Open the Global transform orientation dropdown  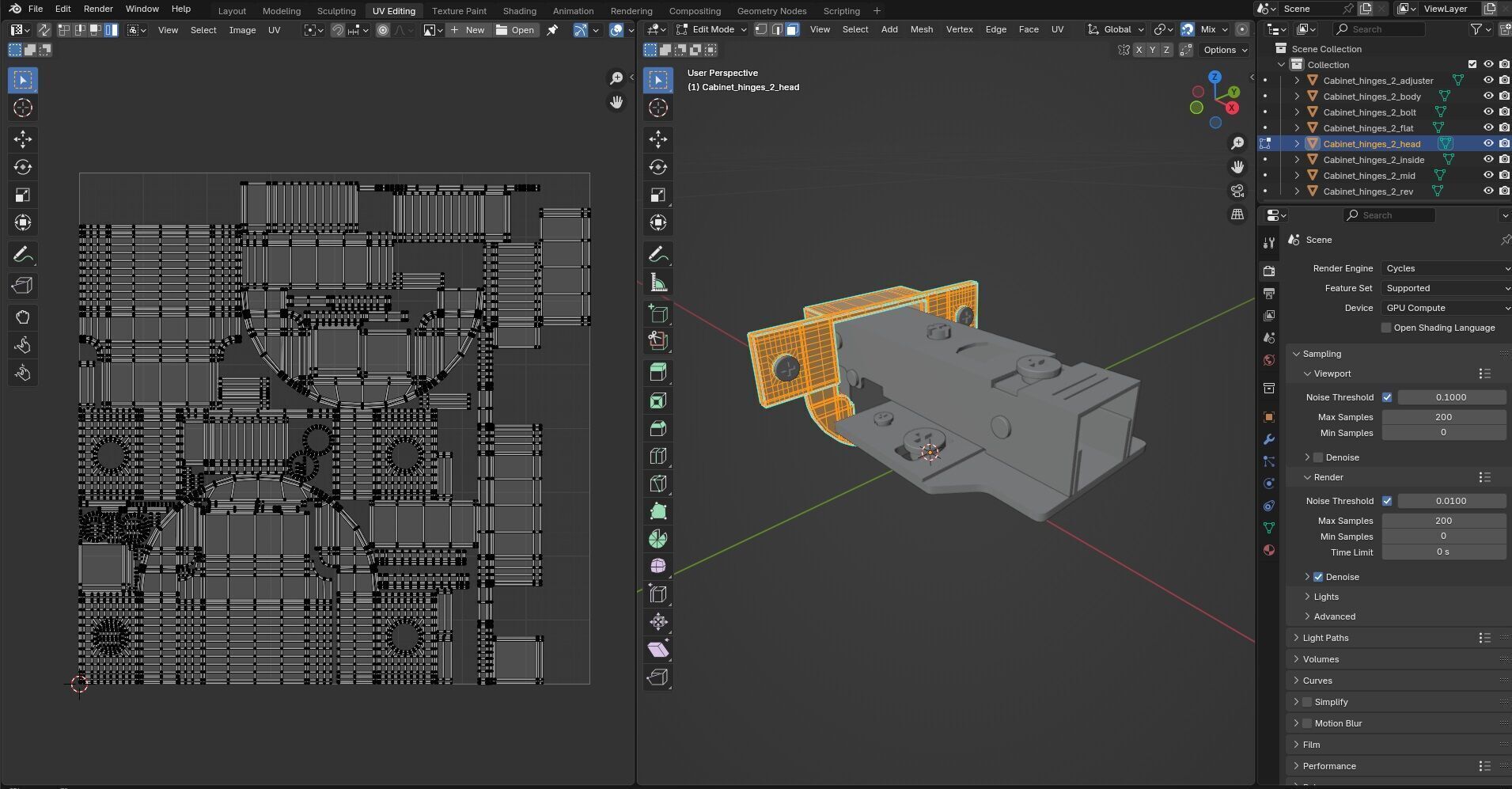(x=1116, y=29)
